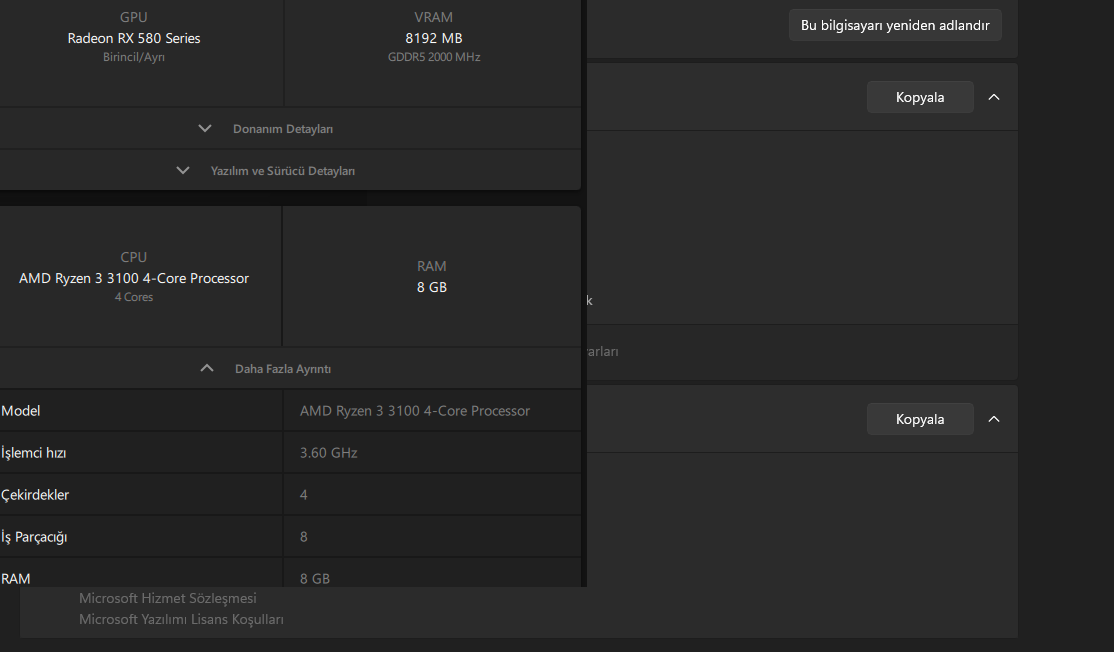Click the lower Kopyala button

coord(919,419)
